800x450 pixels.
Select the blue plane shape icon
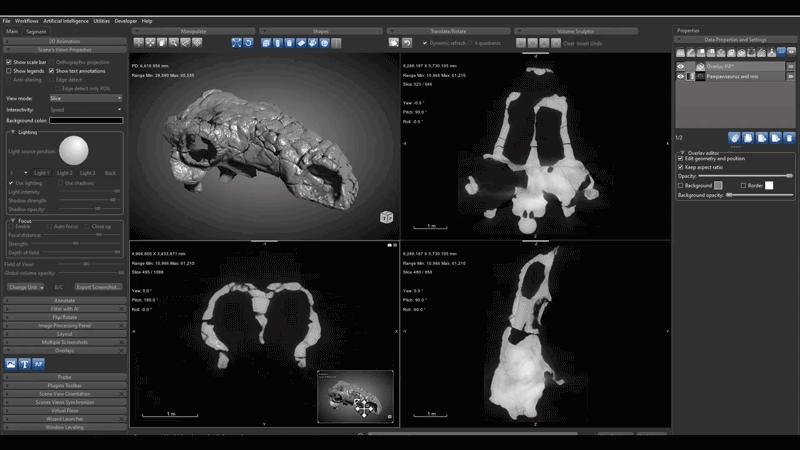coord(301,43)
